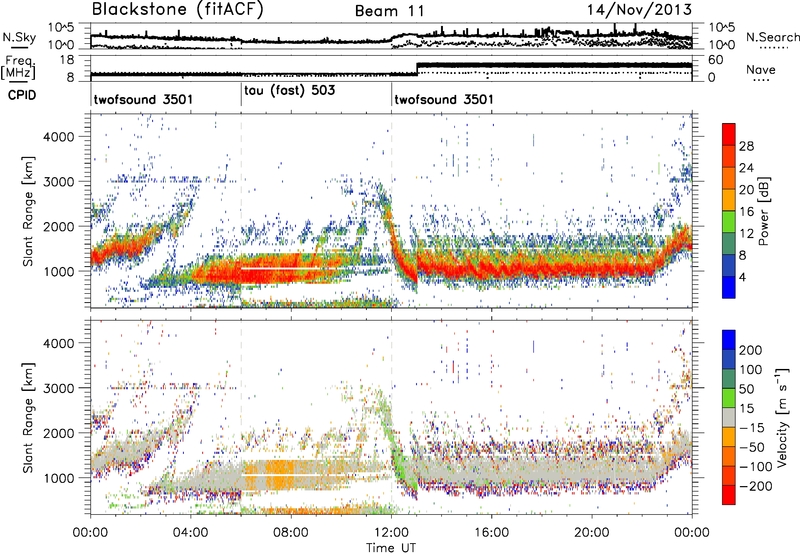Click the "Velocity [m s-1]" colorbar title
Screen dimensions: 800x554
point(782,417)
